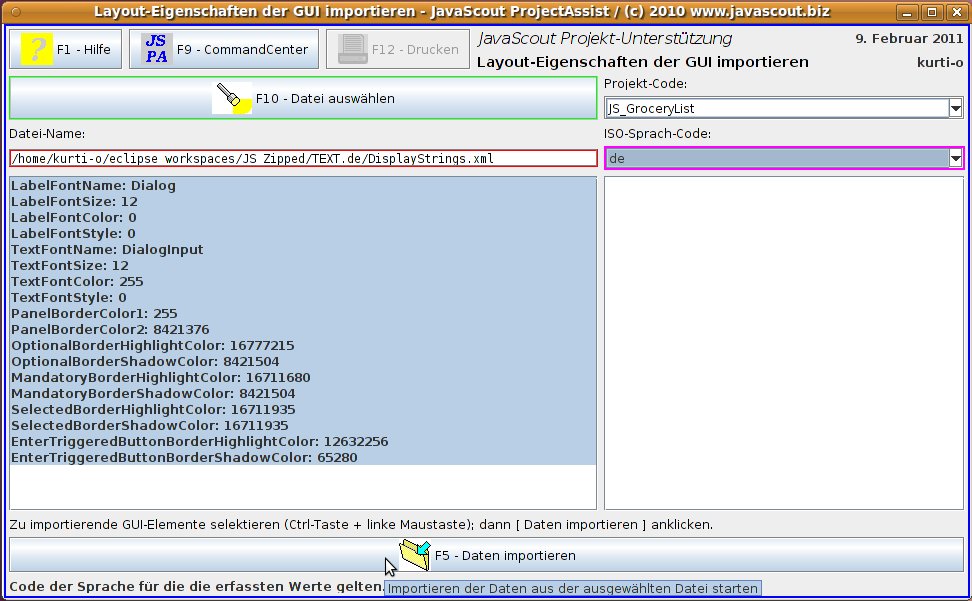Select the MandatoryBorderHighlightColor entry
Image resolution: width=972 pixels, height=601 pixels.
click(160, 377)
